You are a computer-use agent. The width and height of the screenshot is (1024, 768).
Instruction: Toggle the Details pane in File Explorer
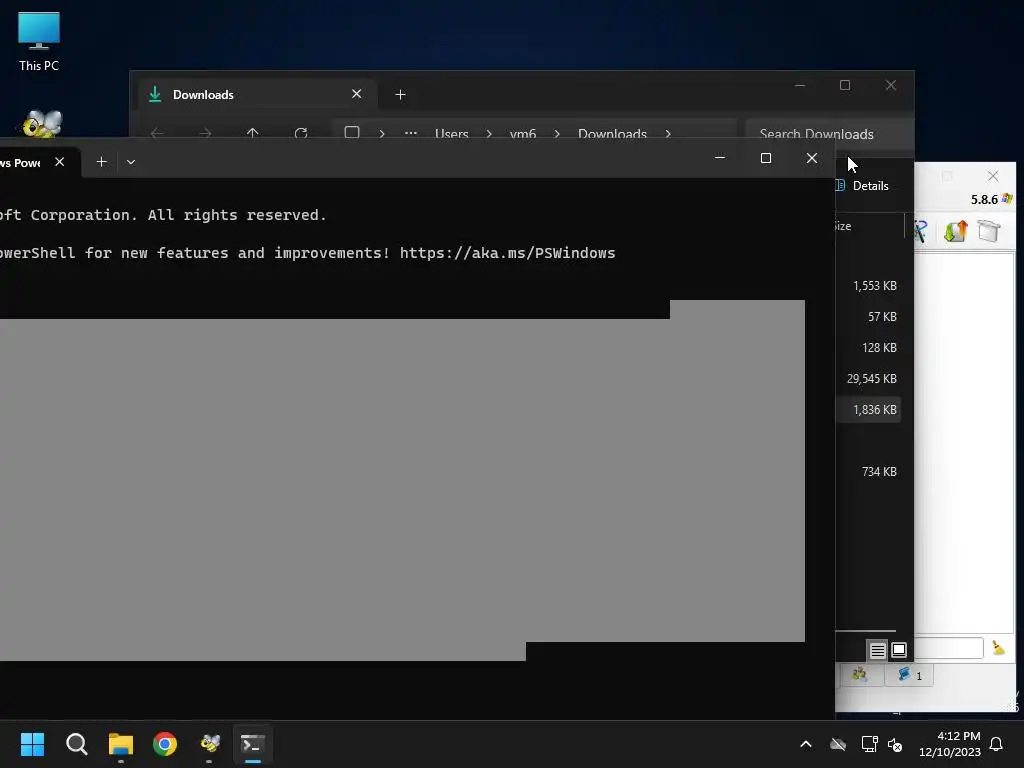(863, 186)
